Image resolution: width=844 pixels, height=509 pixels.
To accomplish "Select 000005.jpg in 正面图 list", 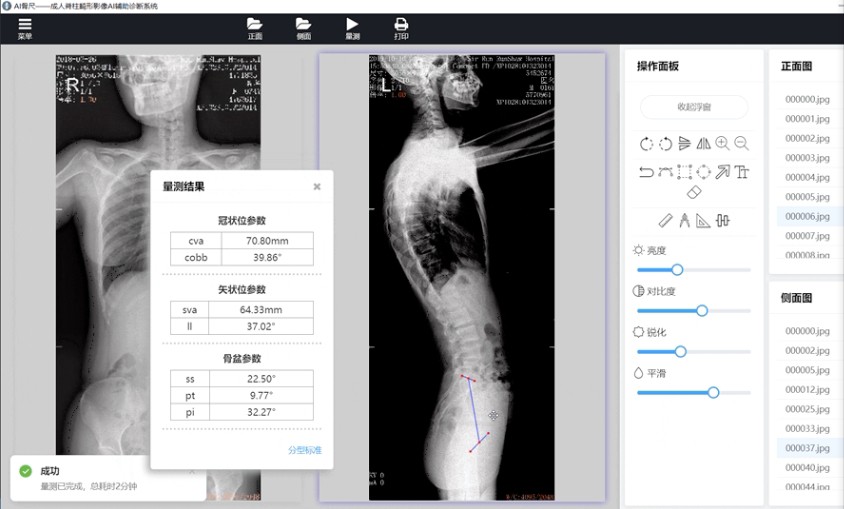I will [807, 197].
